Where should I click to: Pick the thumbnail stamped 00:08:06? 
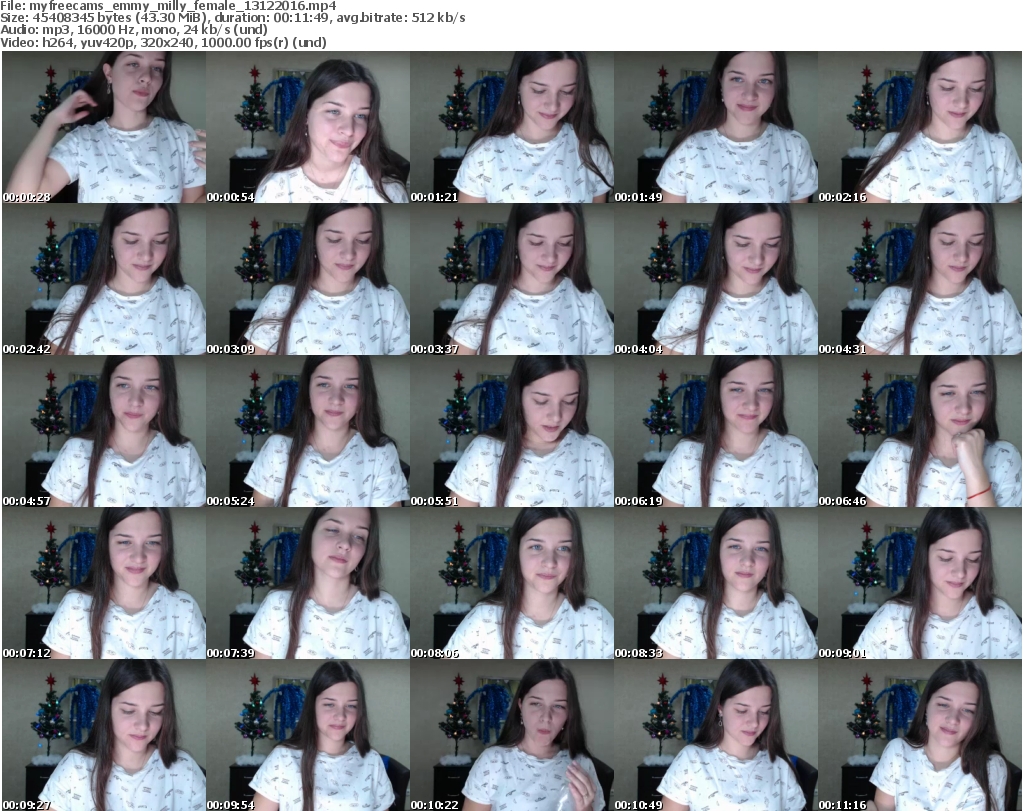click(x=511, y=583)
